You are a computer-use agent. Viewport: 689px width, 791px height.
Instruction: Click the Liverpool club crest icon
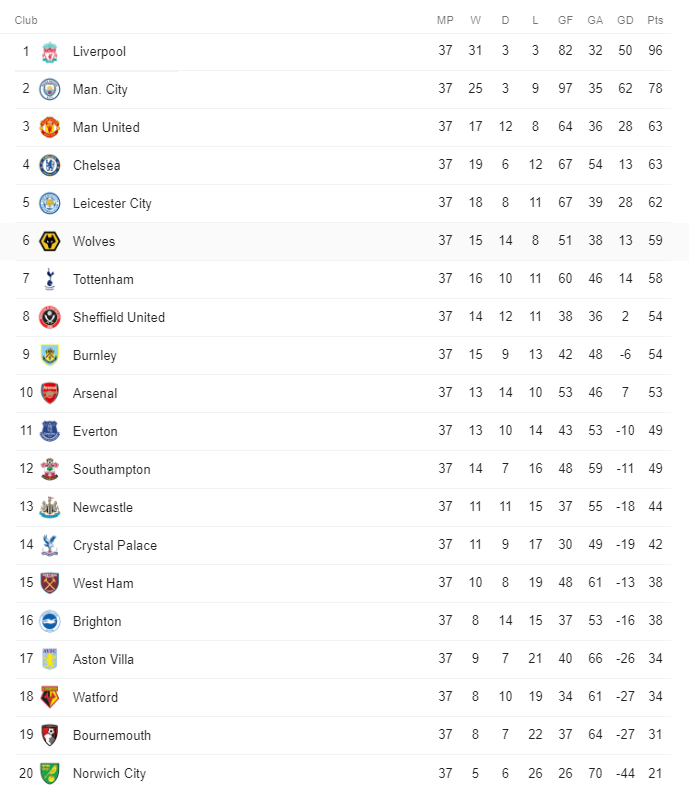click(x=49, y=52)
